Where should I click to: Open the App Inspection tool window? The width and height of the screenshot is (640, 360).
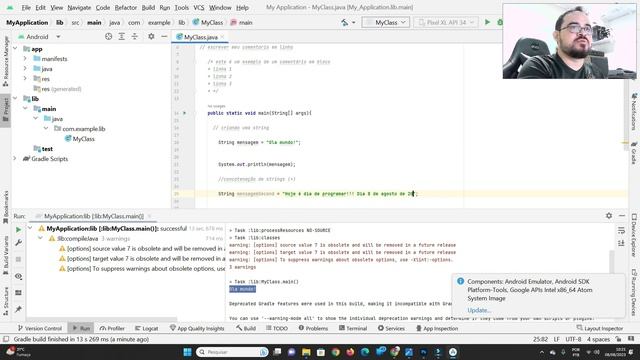tap(437, 328)
